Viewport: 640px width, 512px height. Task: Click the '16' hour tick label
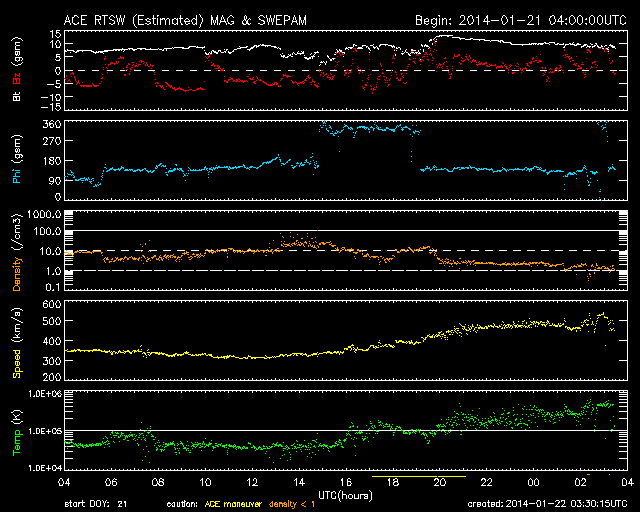click(x=346, y=482)
